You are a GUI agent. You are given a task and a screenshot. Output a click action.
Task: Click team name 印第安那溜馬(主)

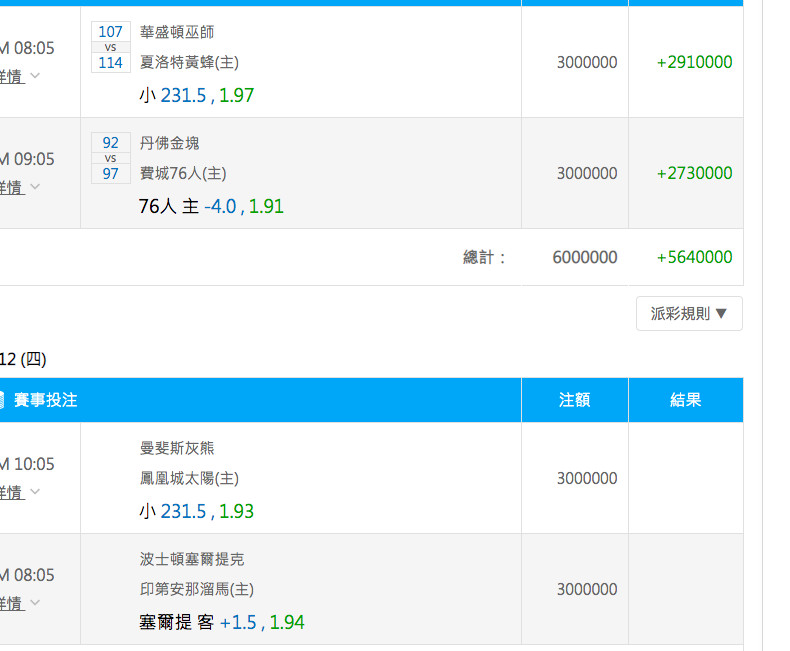197,589
